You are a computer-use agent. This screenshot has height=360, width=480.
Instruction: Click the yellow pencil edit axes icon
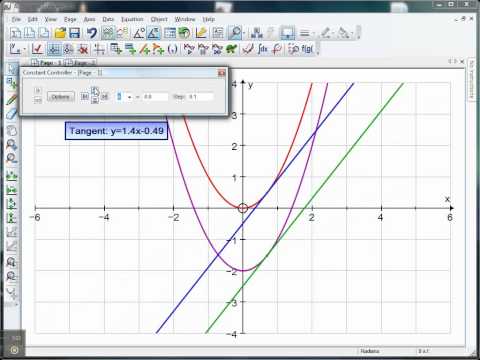click(x=201, y=33)
